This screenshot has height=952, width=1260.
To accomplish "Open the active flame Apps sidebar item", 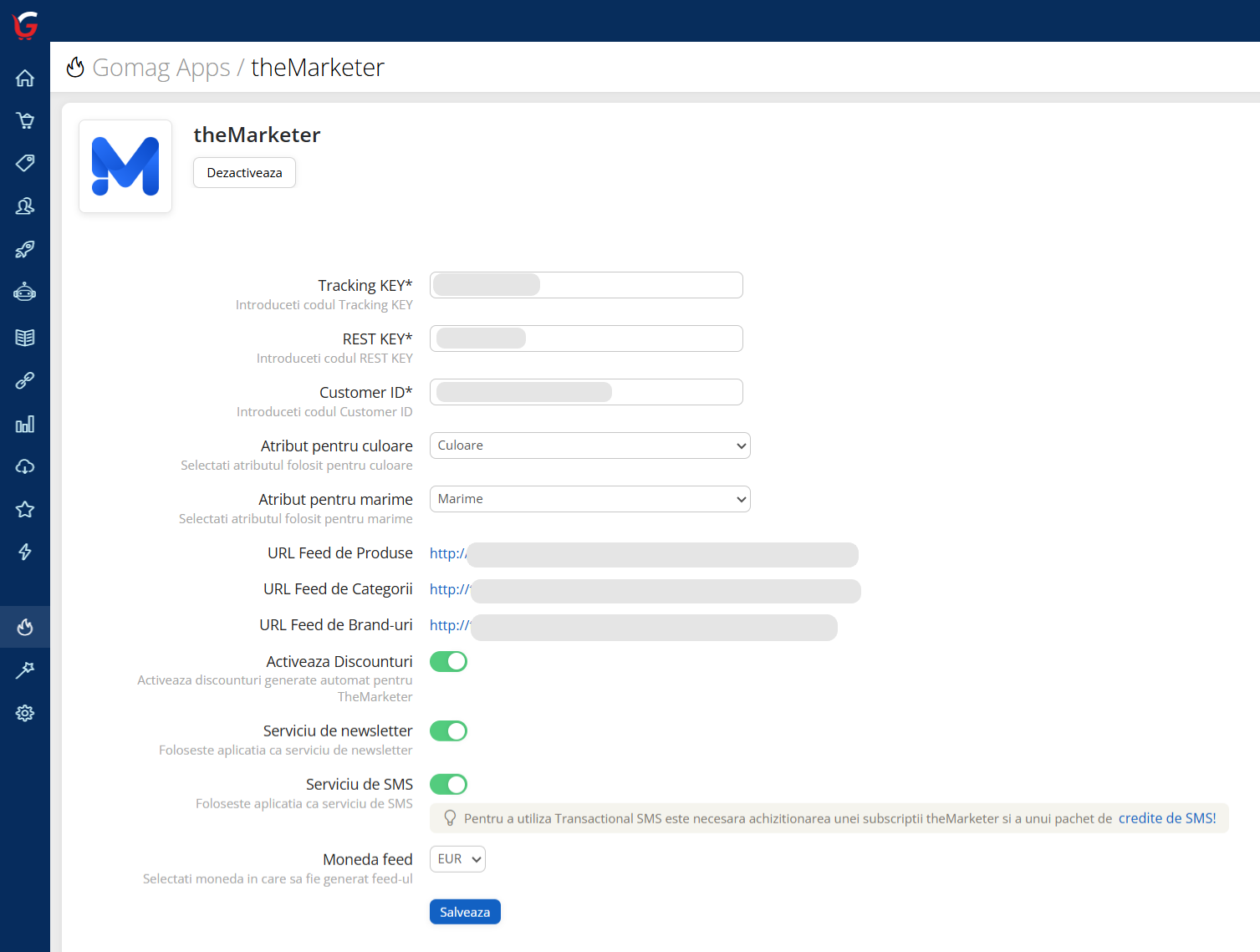I will coord(25,627).
